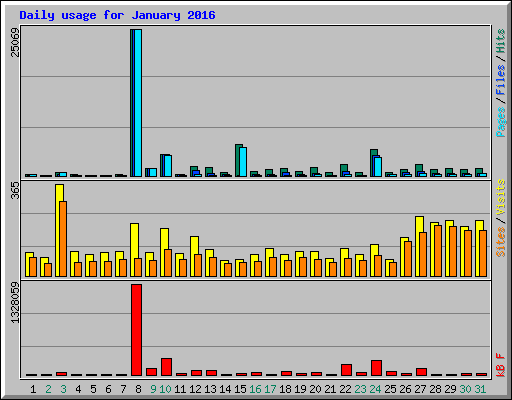Select day 2 on the x-axis

(48, 389)
